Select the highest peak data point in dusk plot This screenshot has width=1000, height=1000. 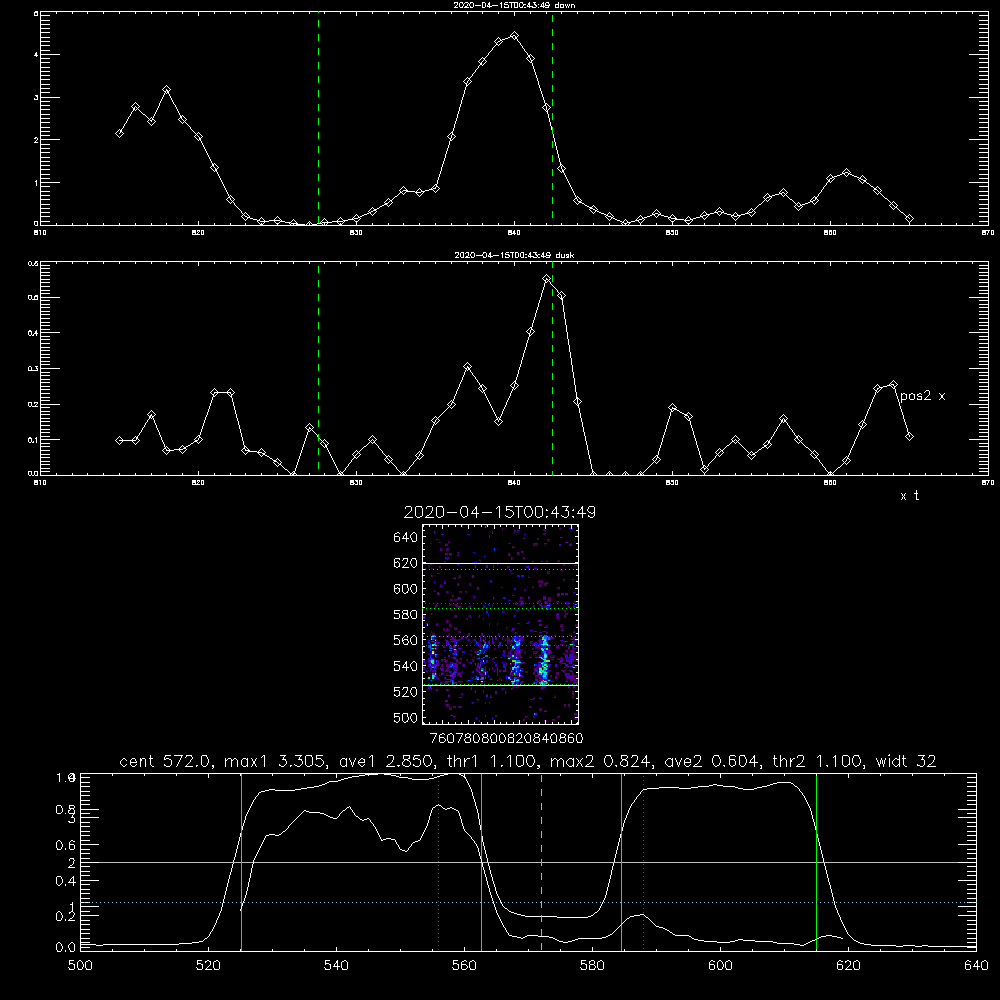tap(547, 279)
